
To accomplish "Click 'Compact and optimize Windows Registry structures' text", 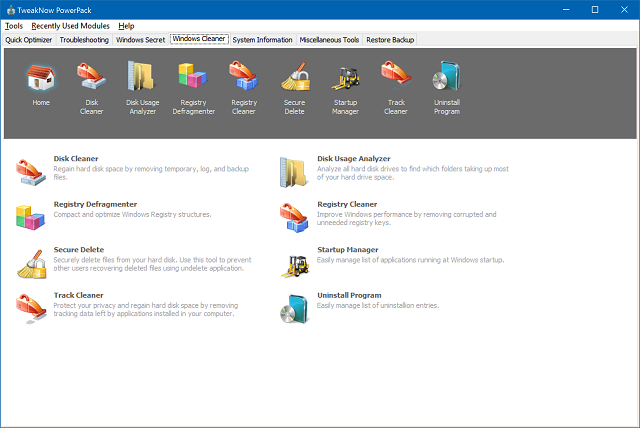I will [132, 215].
